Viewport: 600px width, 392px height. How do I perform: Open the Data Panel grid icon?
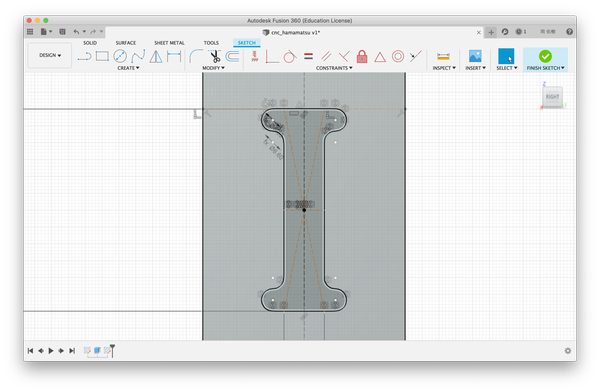pyautogui.click(x=30, y=32)
